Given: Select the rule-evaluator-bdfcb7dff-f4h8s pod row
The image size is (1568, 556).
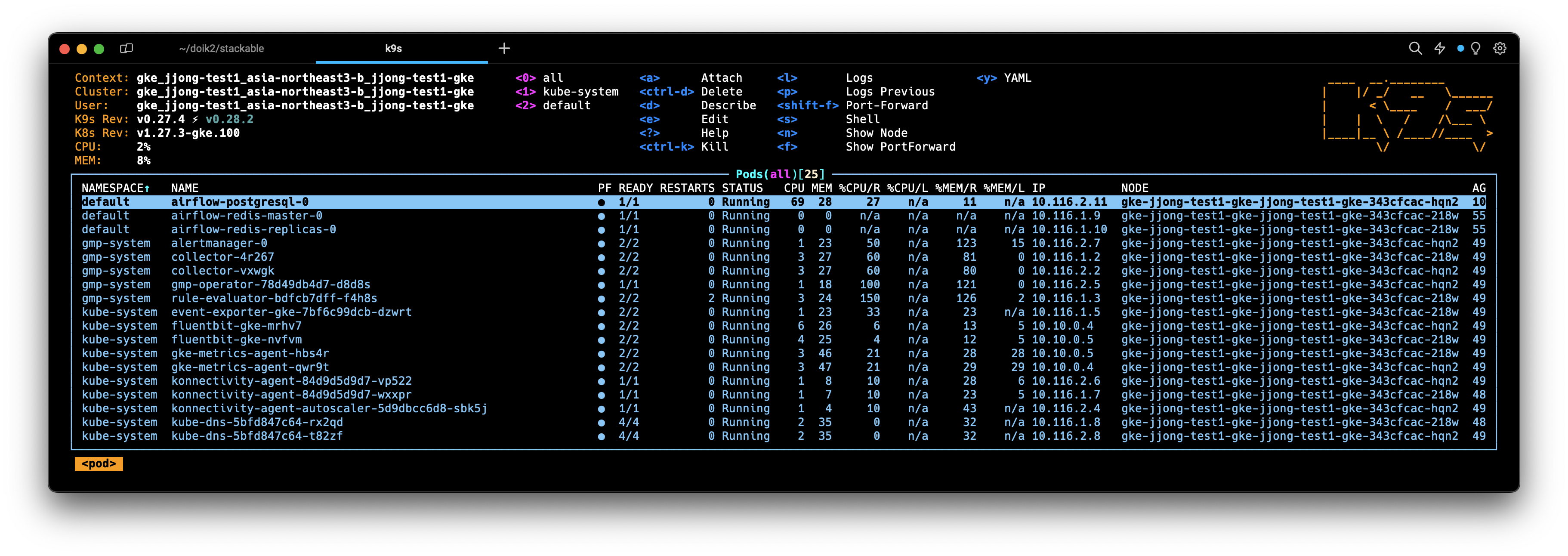Looking at the screenshot, I should (x=274, y=298).
